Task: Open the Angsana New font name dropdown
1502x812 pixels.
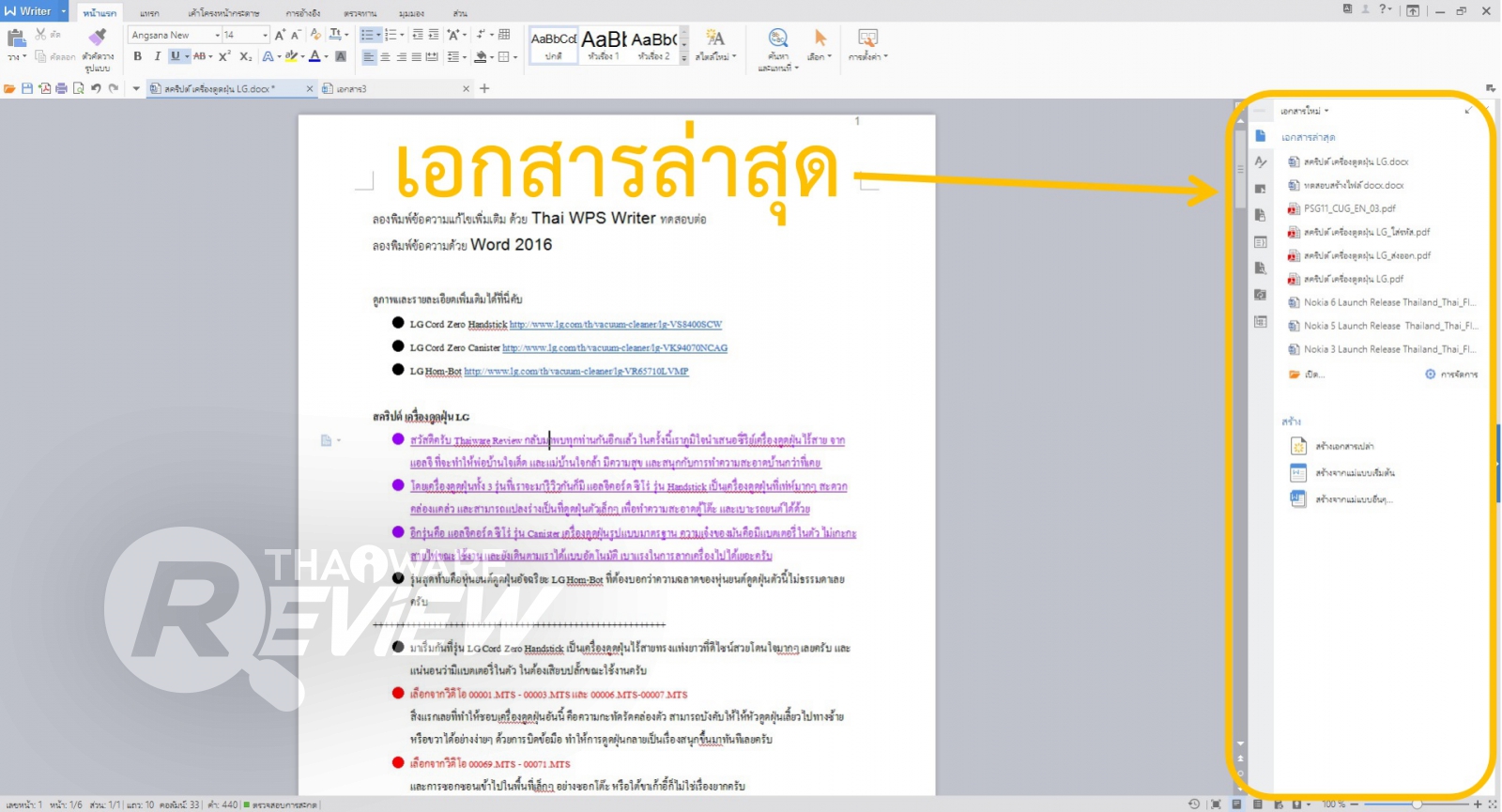Action: (218, 35)
